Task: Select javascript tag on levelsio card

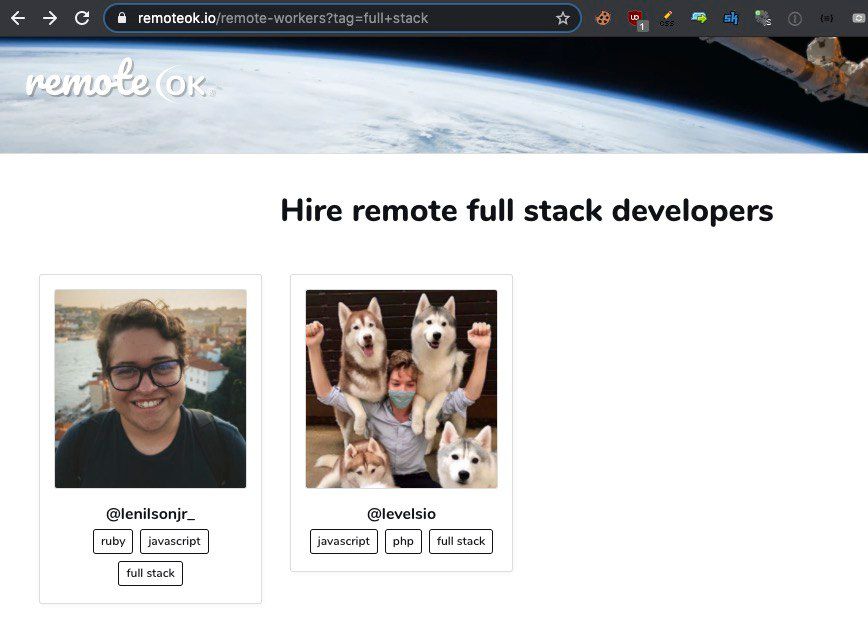Action: (x=344, y=541)
